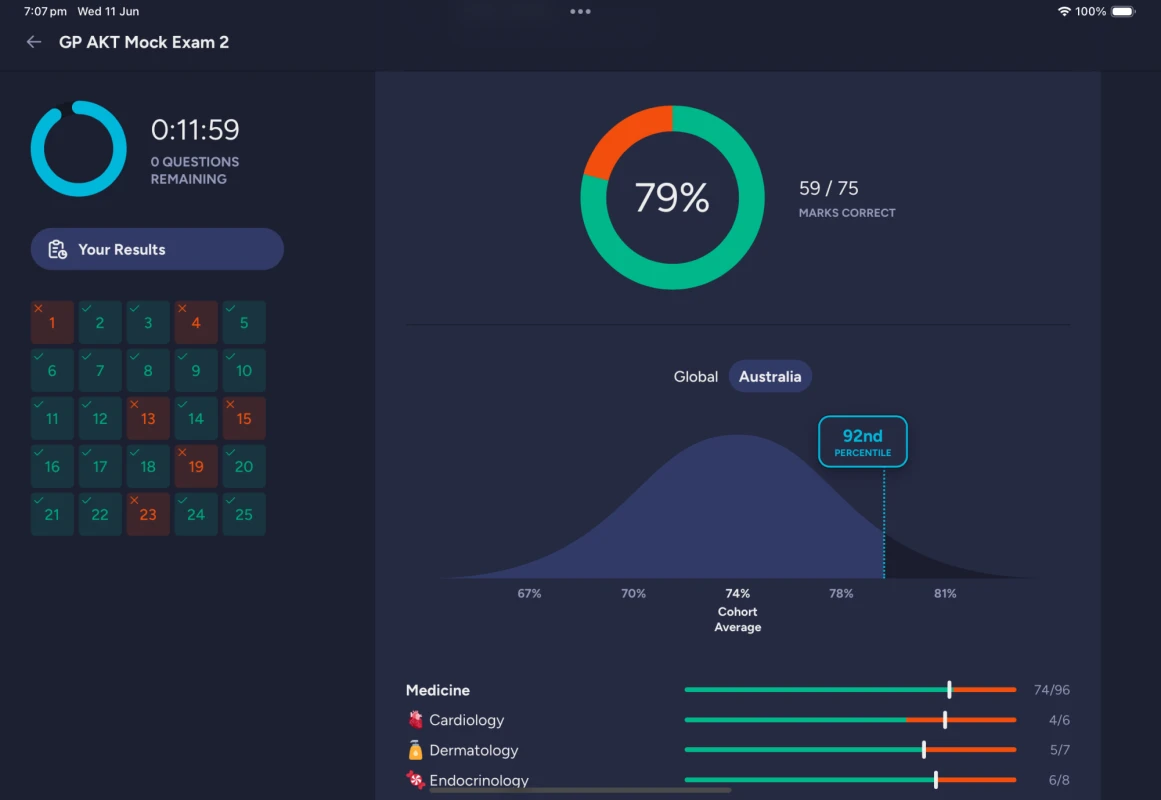Select the Australia cohort option
This screenshot has height=800, width=1161.
click(769, 377)
